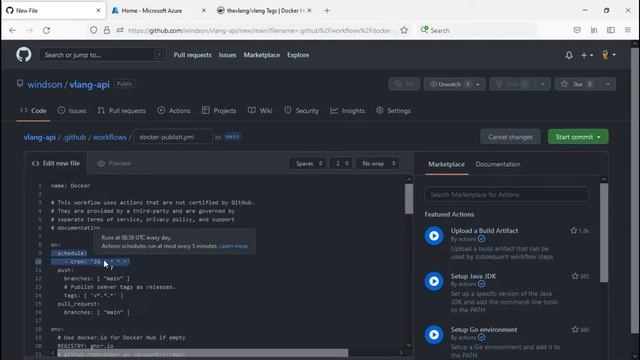Select the Projects tab
640x360 pixels.
(x=219, y=111)
